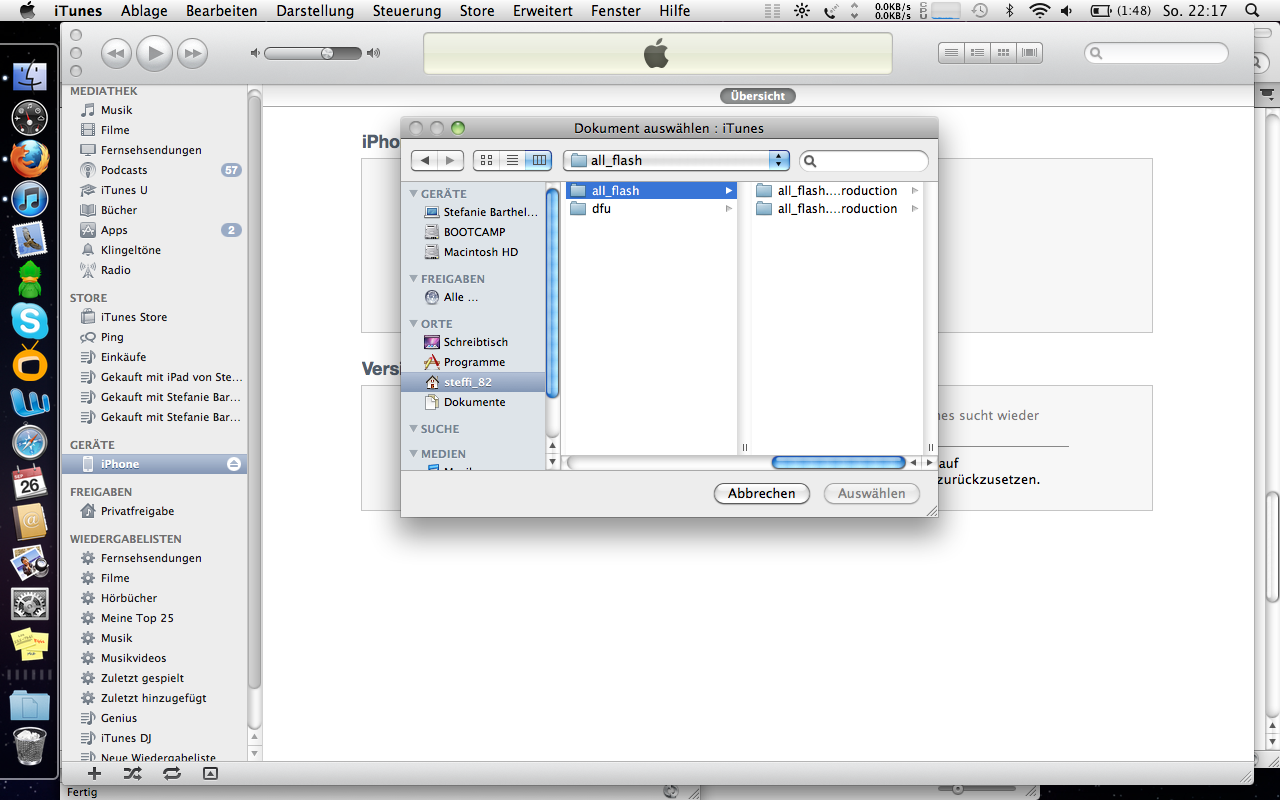Collapse the GERÄTE section in dialog

pos(414,194)
